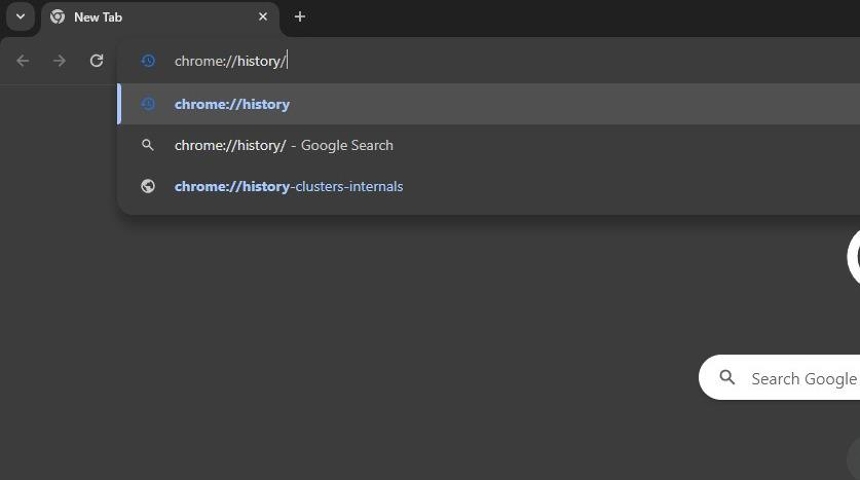Open a new tab with plus button

299,17
